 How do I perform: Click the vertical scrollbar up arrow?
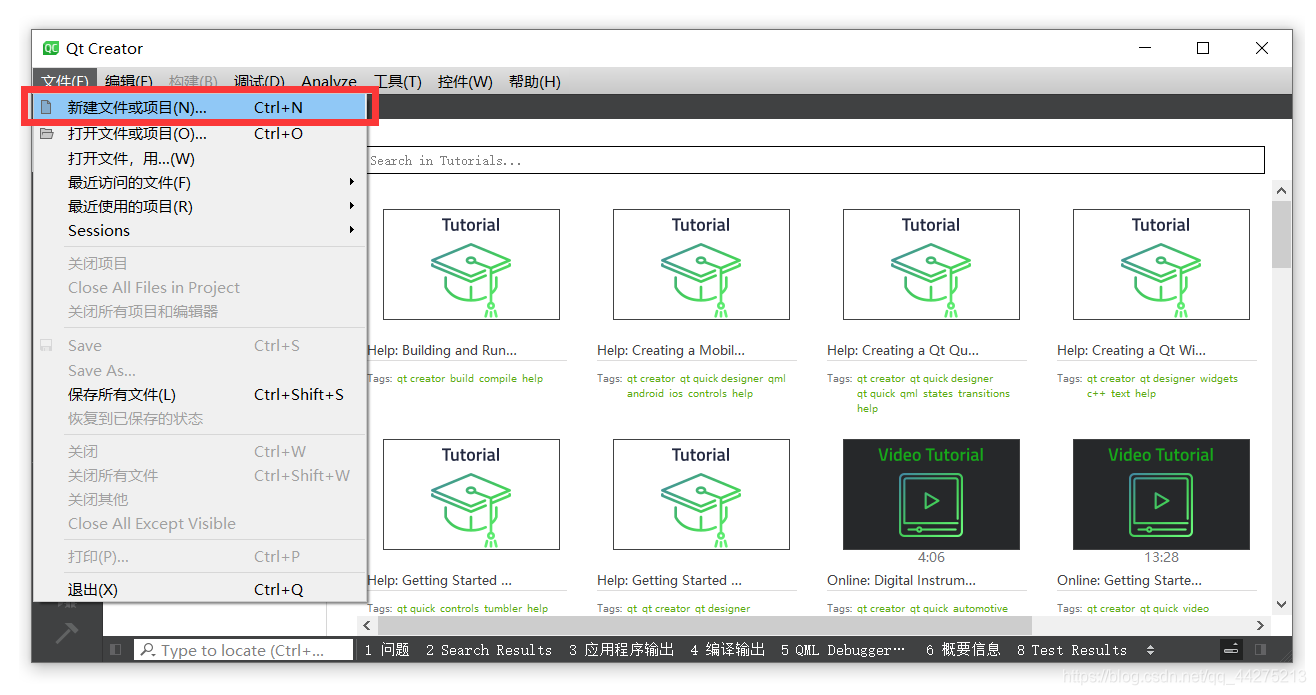tap(1282, 190)
